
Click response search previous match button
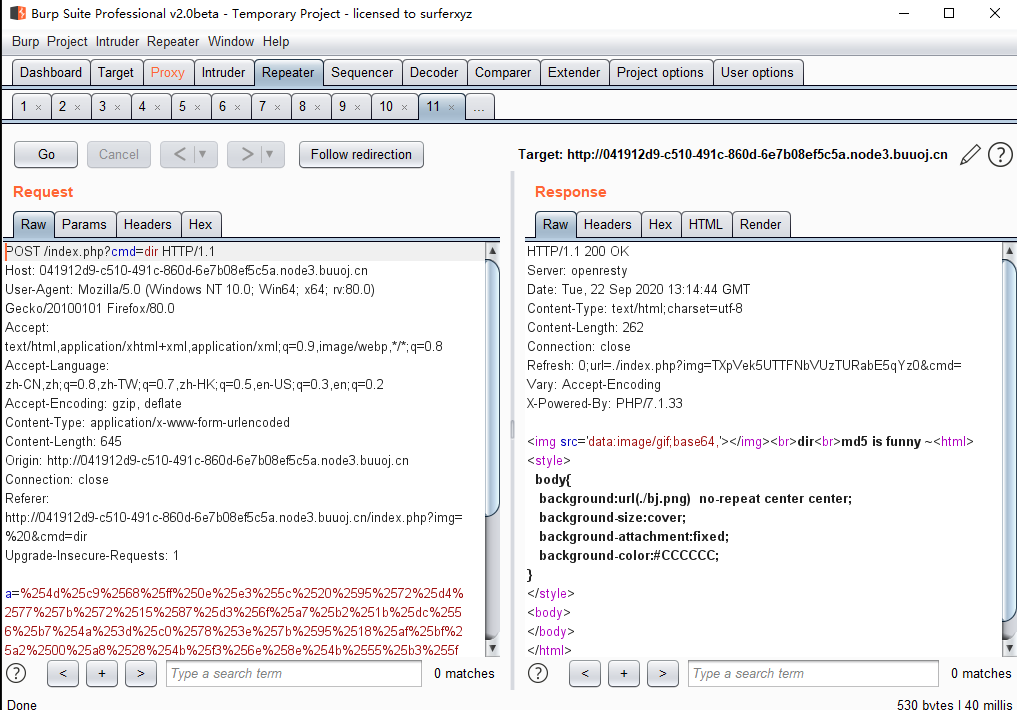585,673
